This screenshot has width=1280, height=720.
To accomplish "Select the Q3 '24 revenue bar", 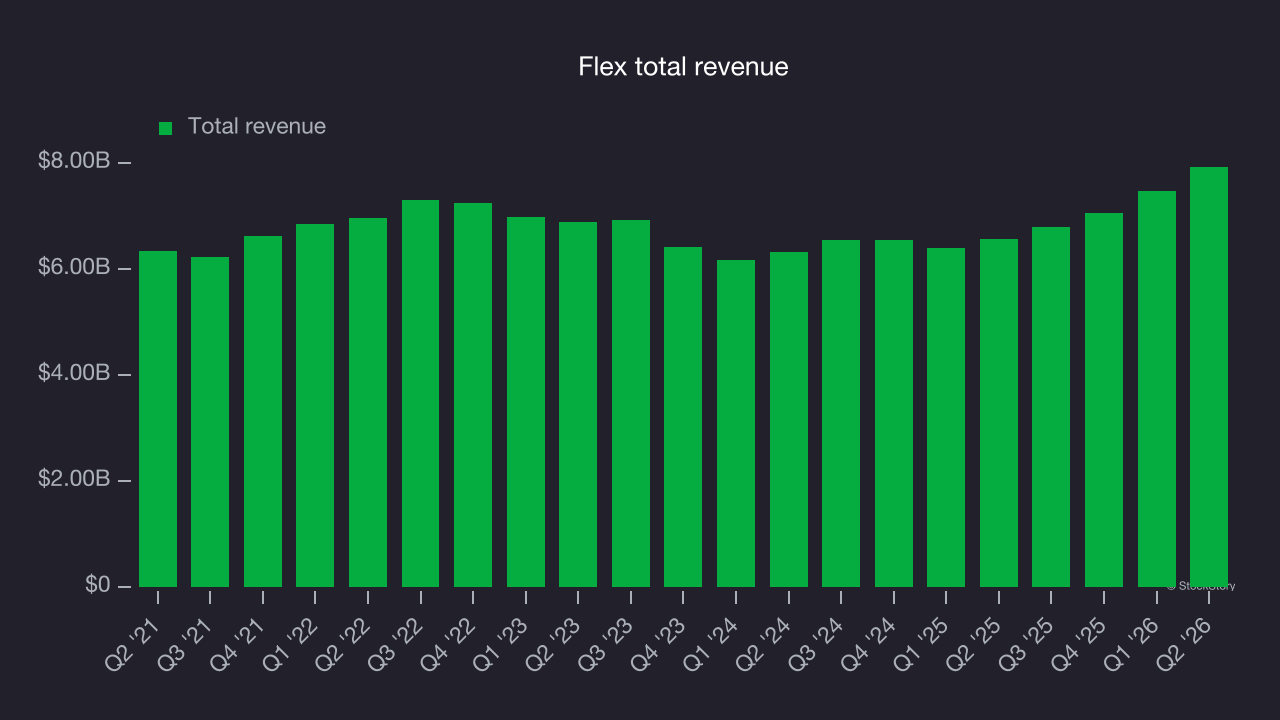I will coord(841,413).
